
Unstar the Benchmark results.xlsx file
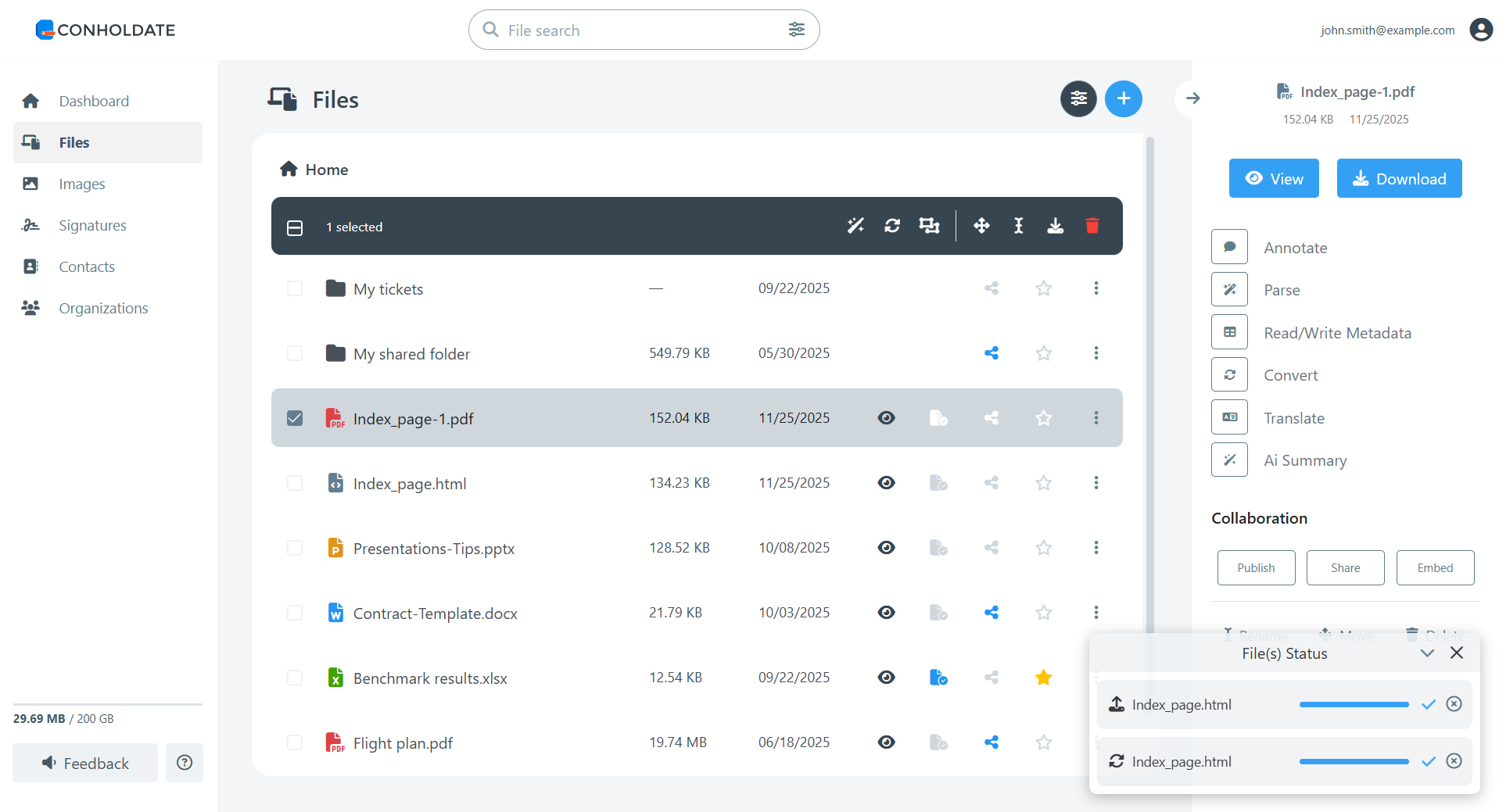pyautogui.click(x=1043, y=678)
